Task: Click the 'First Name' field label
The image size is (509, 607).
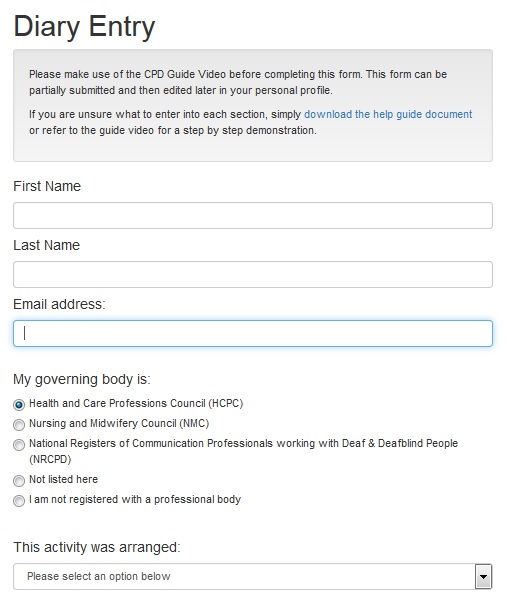Action: coord(47,186)
